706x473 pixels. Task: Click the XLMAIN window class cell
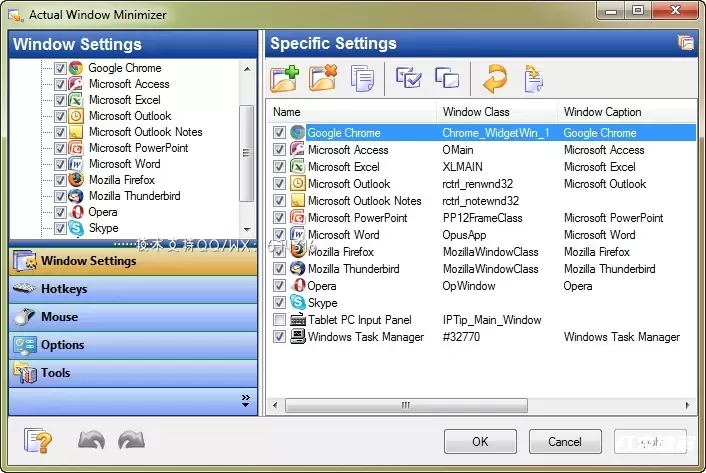[x=462, y=167]
